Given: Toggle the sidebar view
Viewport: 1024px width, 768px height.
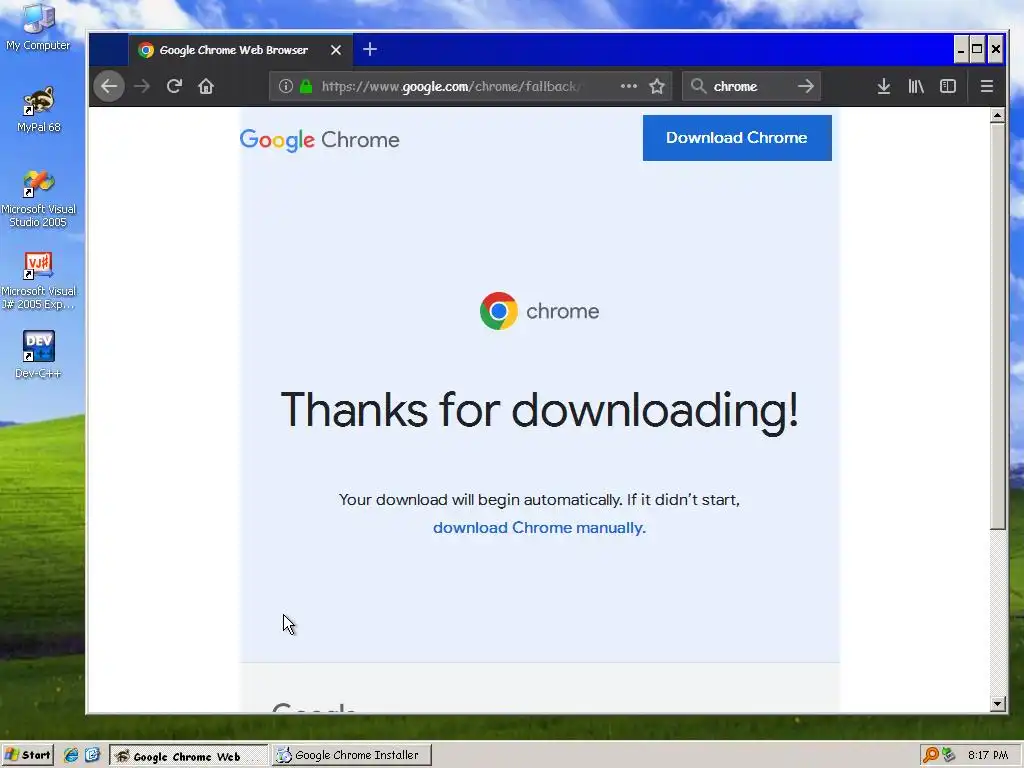Looking at the screenshot, I should click(x=948, y=86).
